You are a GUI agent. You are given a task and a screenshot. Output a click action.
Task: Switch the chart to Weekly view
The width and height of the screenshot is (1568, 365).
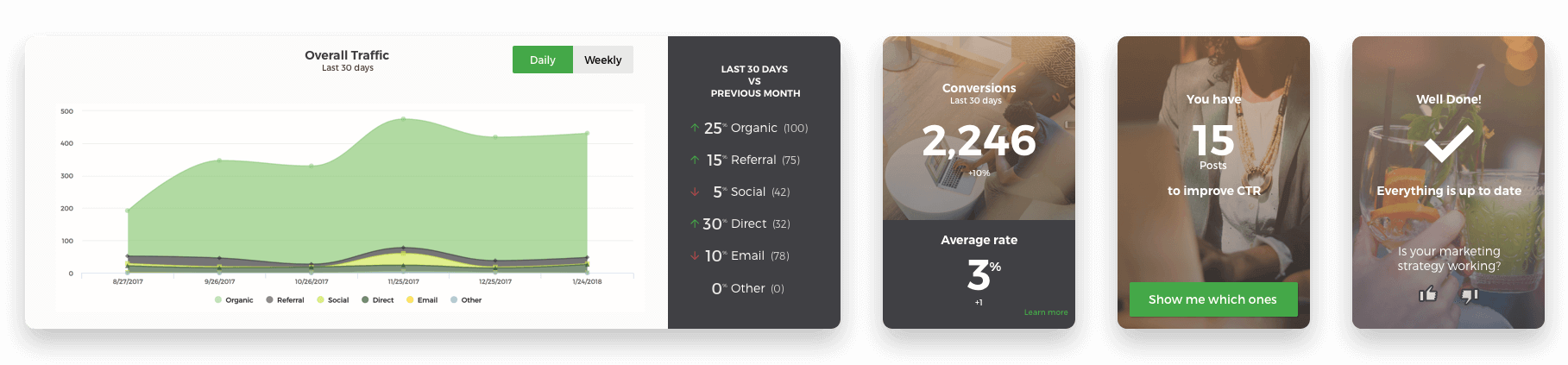[602, 60]
